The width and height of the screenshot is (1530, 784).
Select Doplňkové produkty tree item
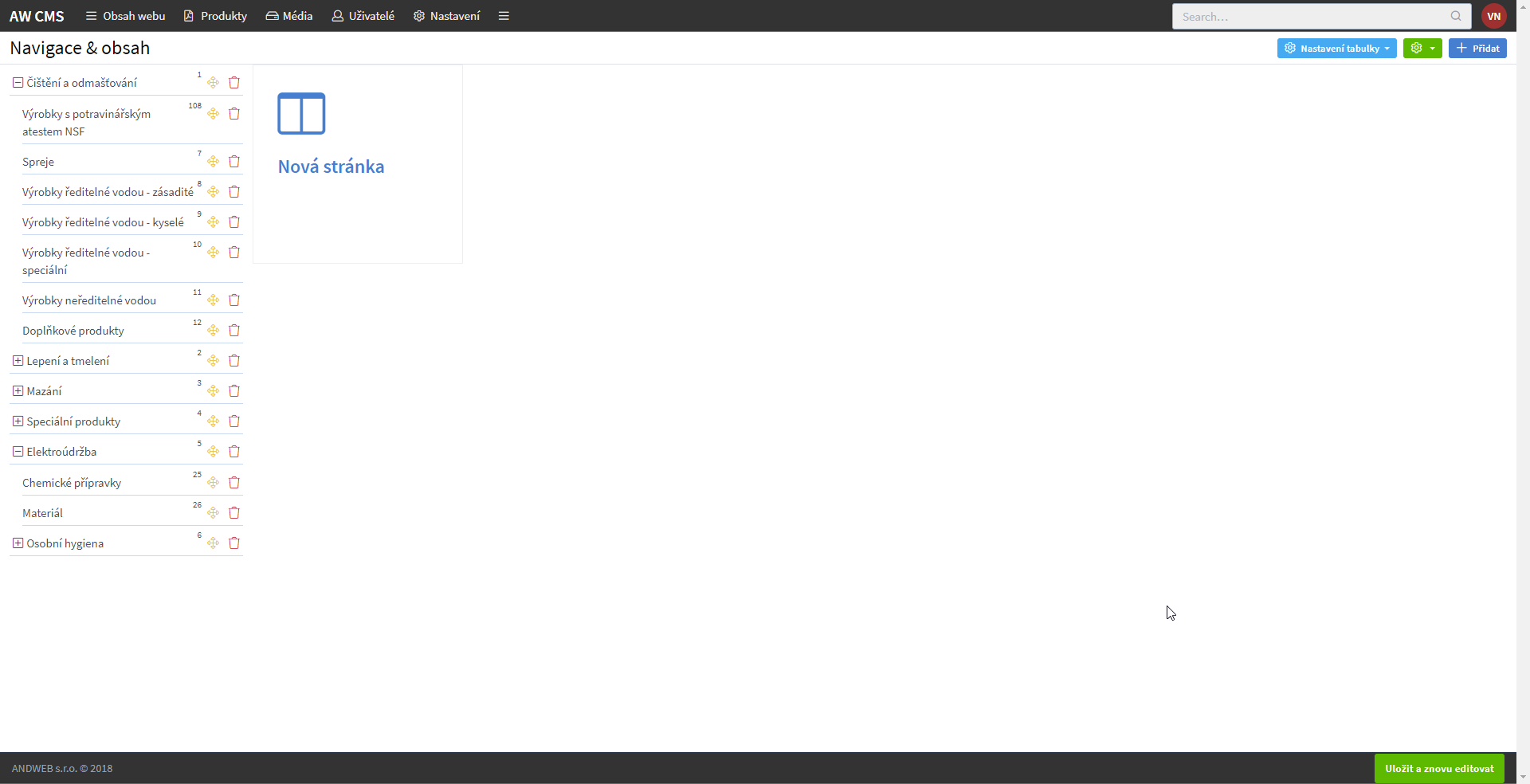73,331
